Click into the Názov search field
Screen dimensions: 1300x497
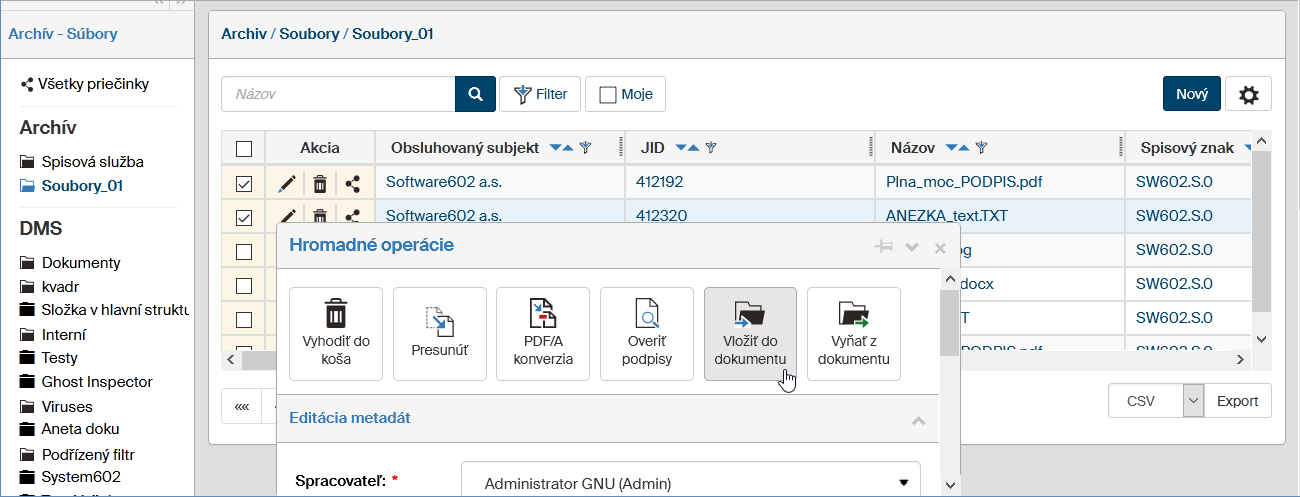(338, 94)
